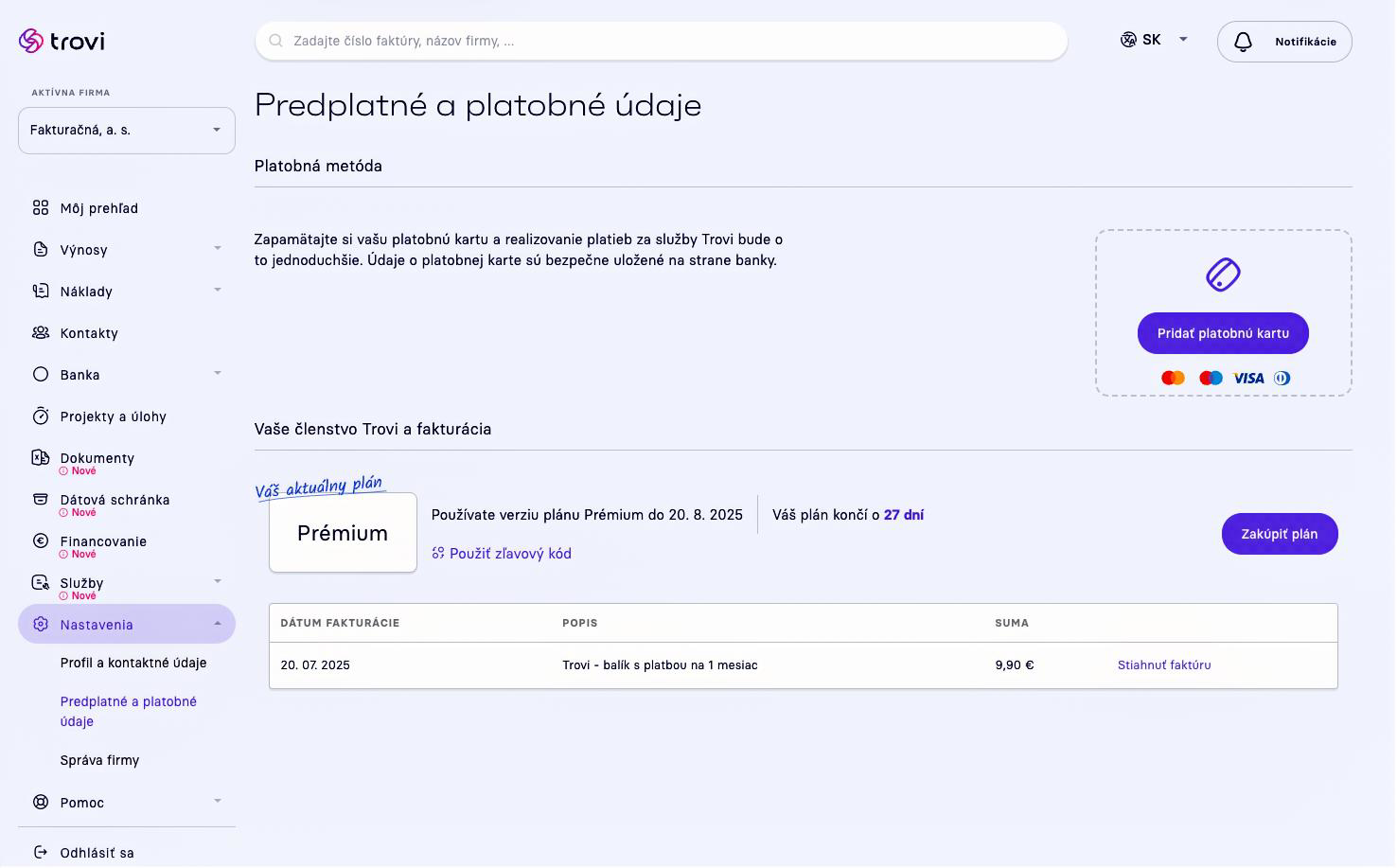Click the language translate icon
The height and width of the screenshot is (868, 1397).
point(1128,40)
